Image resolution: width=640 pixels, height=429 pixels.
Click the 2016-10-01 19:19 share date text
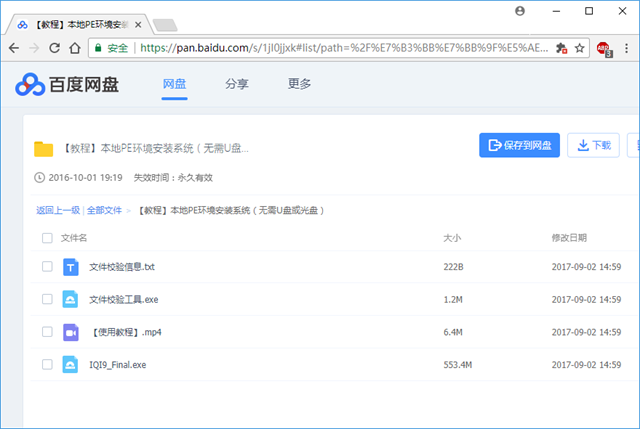85,178
